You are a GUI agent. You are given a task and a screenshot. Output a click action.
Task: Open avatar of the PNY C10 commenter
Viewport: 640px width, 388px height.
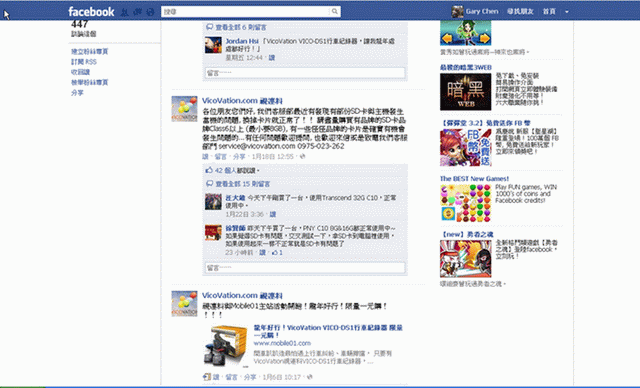point(213,232)
